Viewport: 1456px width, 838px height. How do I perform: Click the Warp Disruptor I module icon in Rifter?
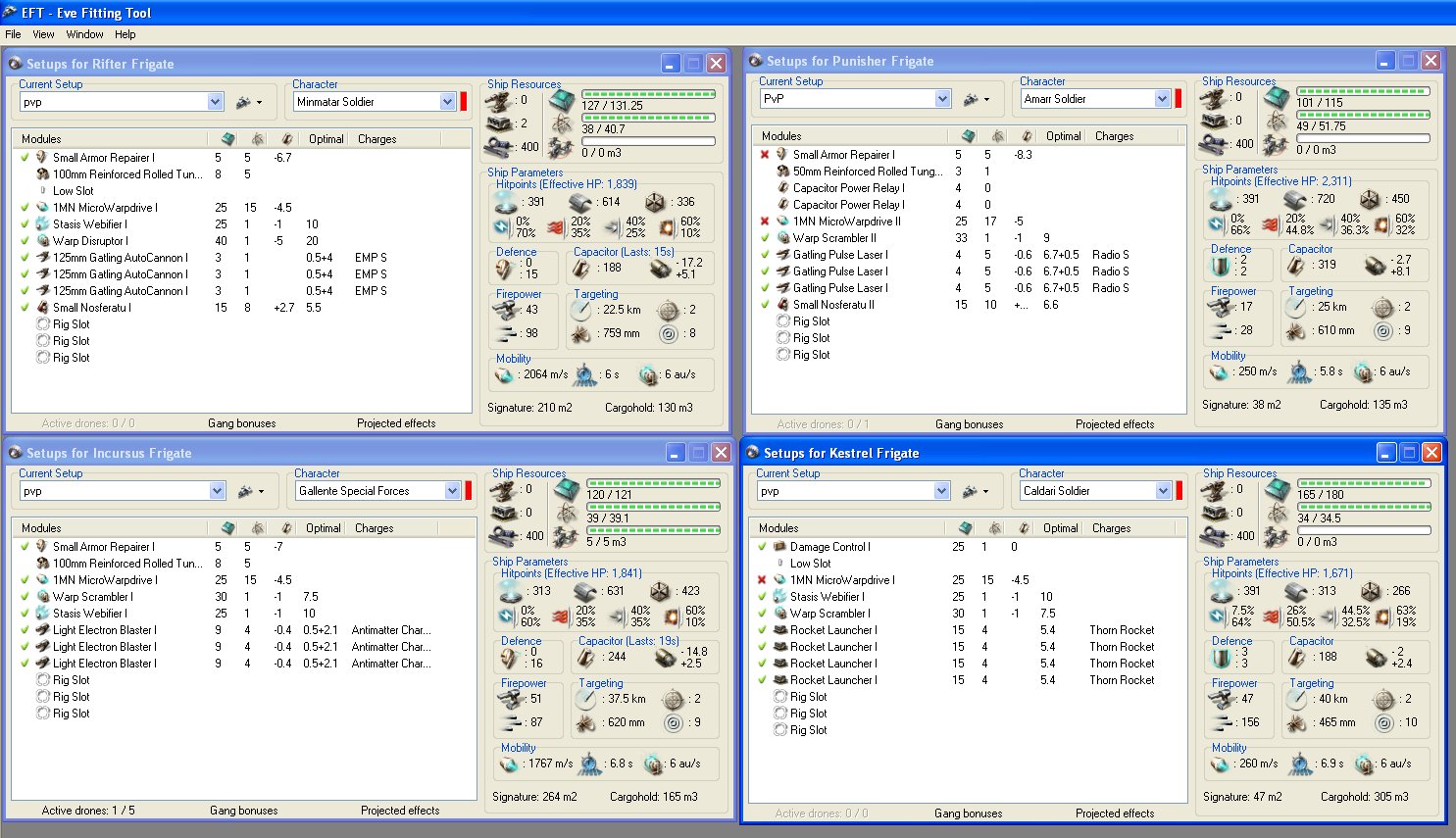pyautogui.click(x=42, y=240)
